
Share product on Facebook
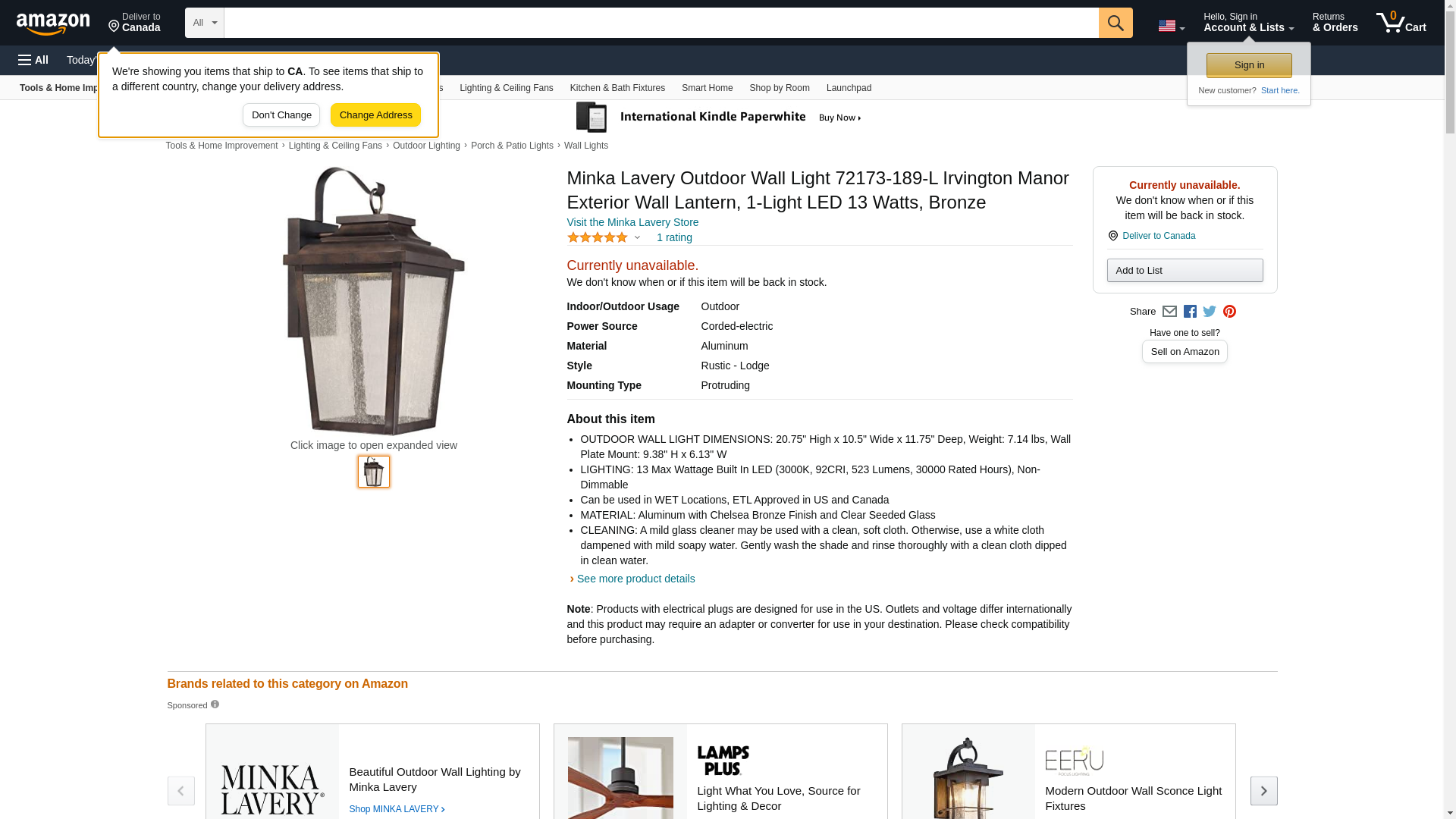pos(1190,312)
